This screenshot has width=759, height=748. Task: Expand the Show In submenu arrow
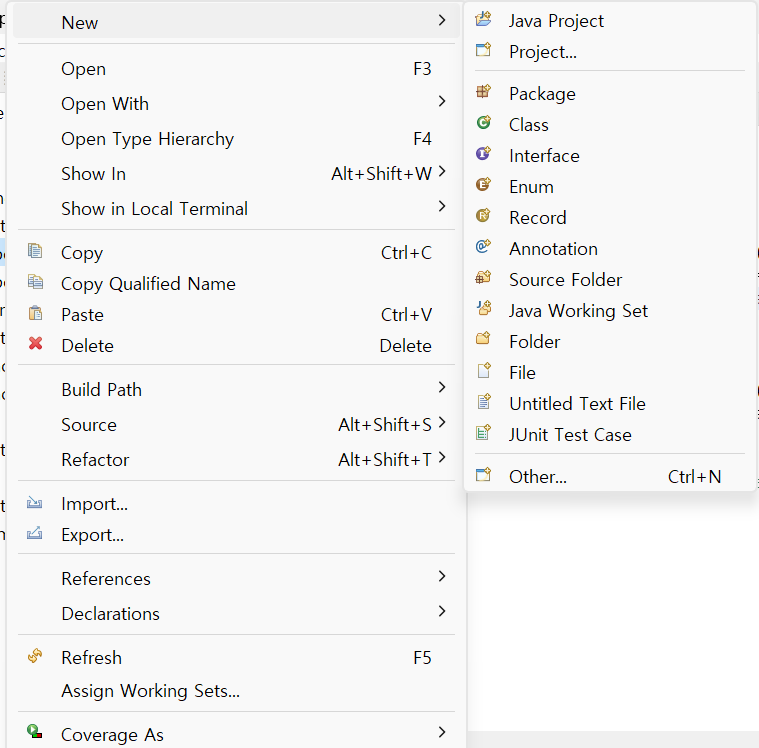coord(441,171)
